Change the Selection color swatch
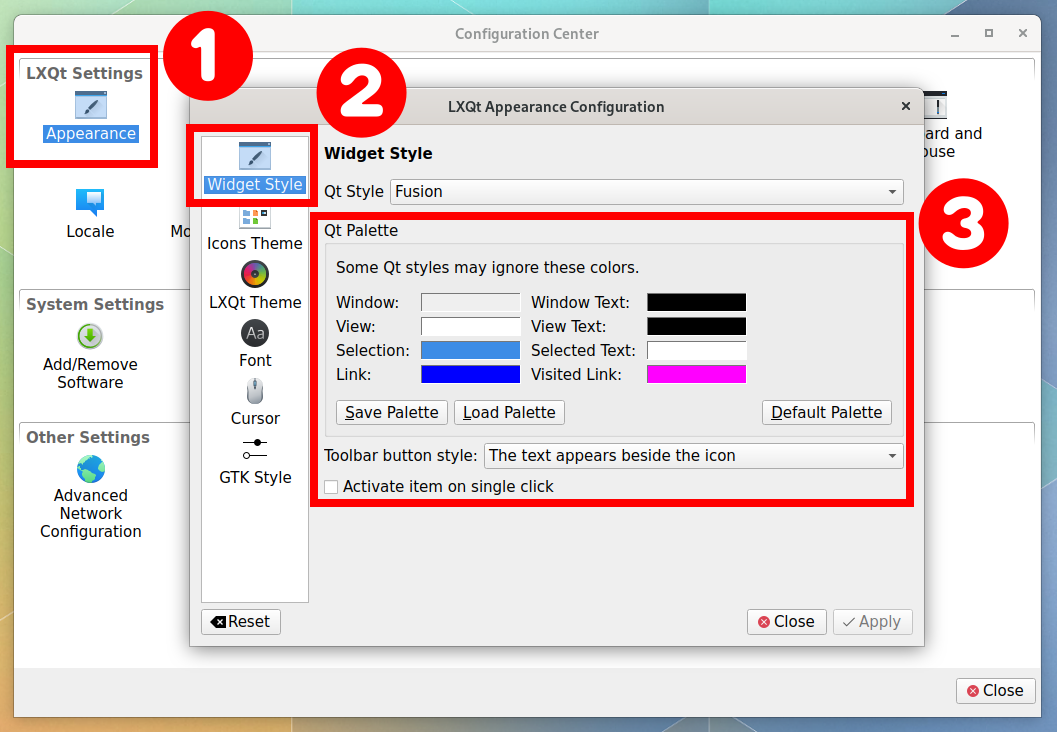This screenshot has height=732, width=1057. [x=471, y=350]
